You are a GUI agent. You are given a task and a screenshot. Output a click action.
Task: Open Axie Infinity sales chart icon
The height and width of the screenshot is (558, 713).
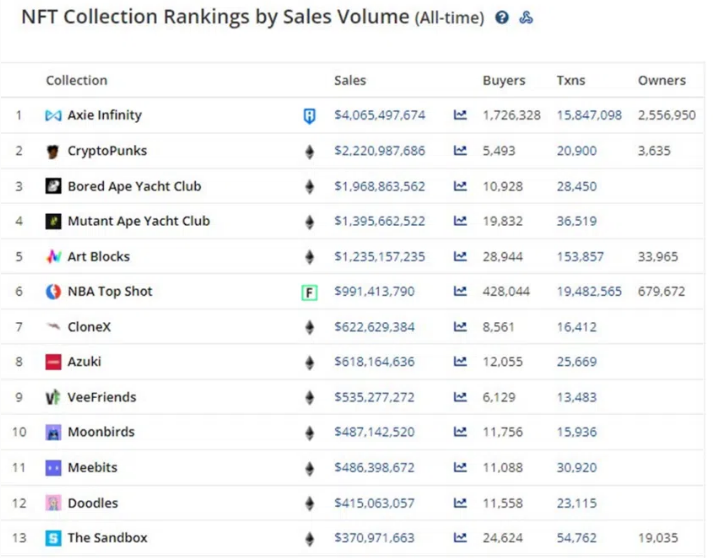(460, 116)
